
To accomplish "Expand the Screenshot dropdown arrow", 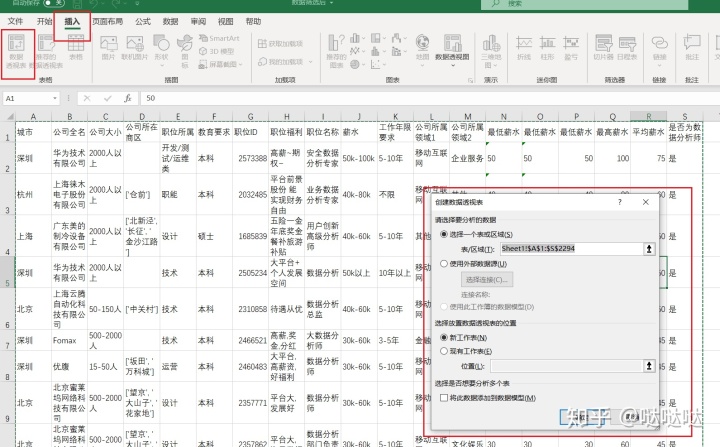I will click(x=240, y=65).
